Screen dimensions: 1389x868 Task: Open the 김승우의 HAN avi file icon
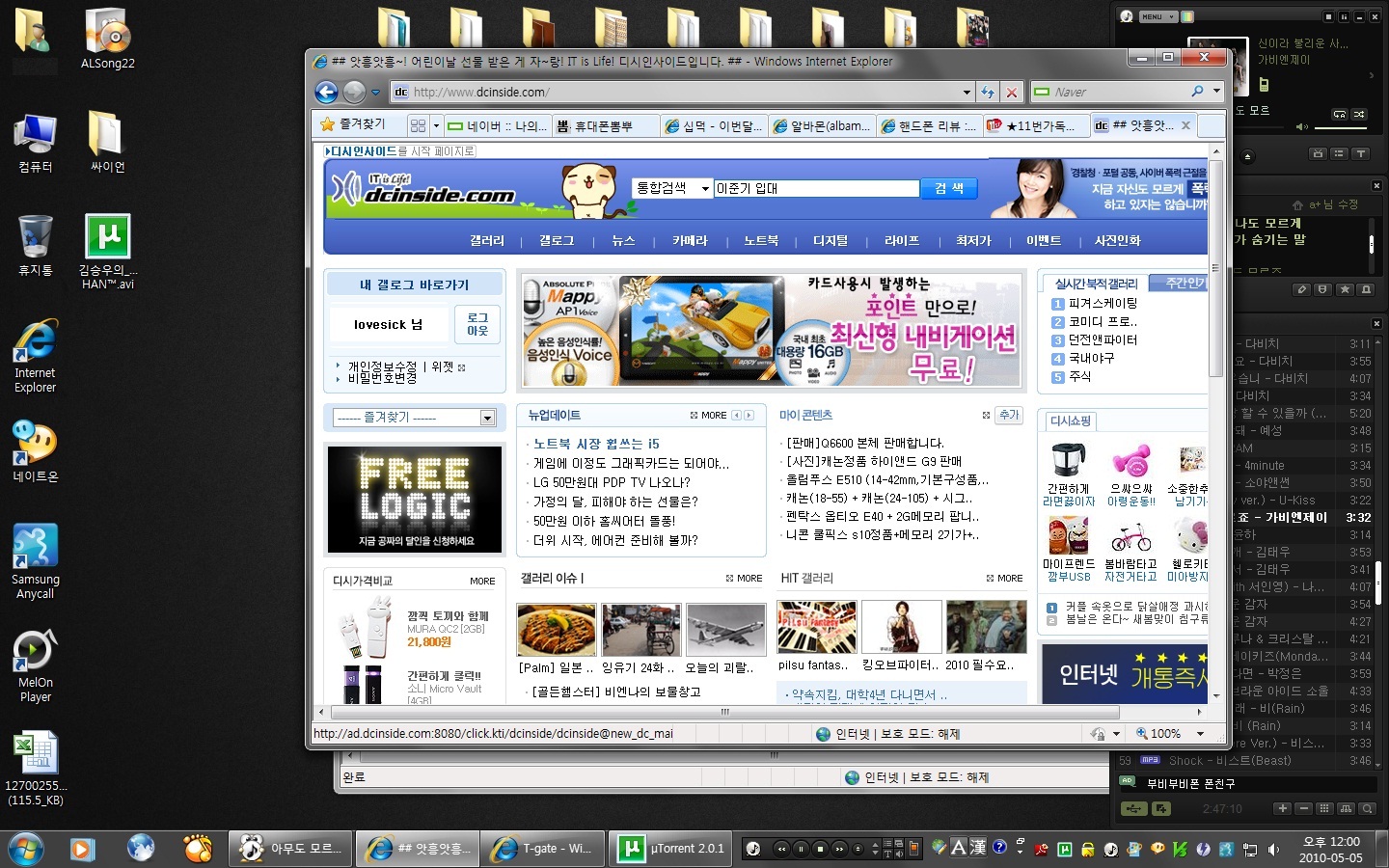(108, 252)
